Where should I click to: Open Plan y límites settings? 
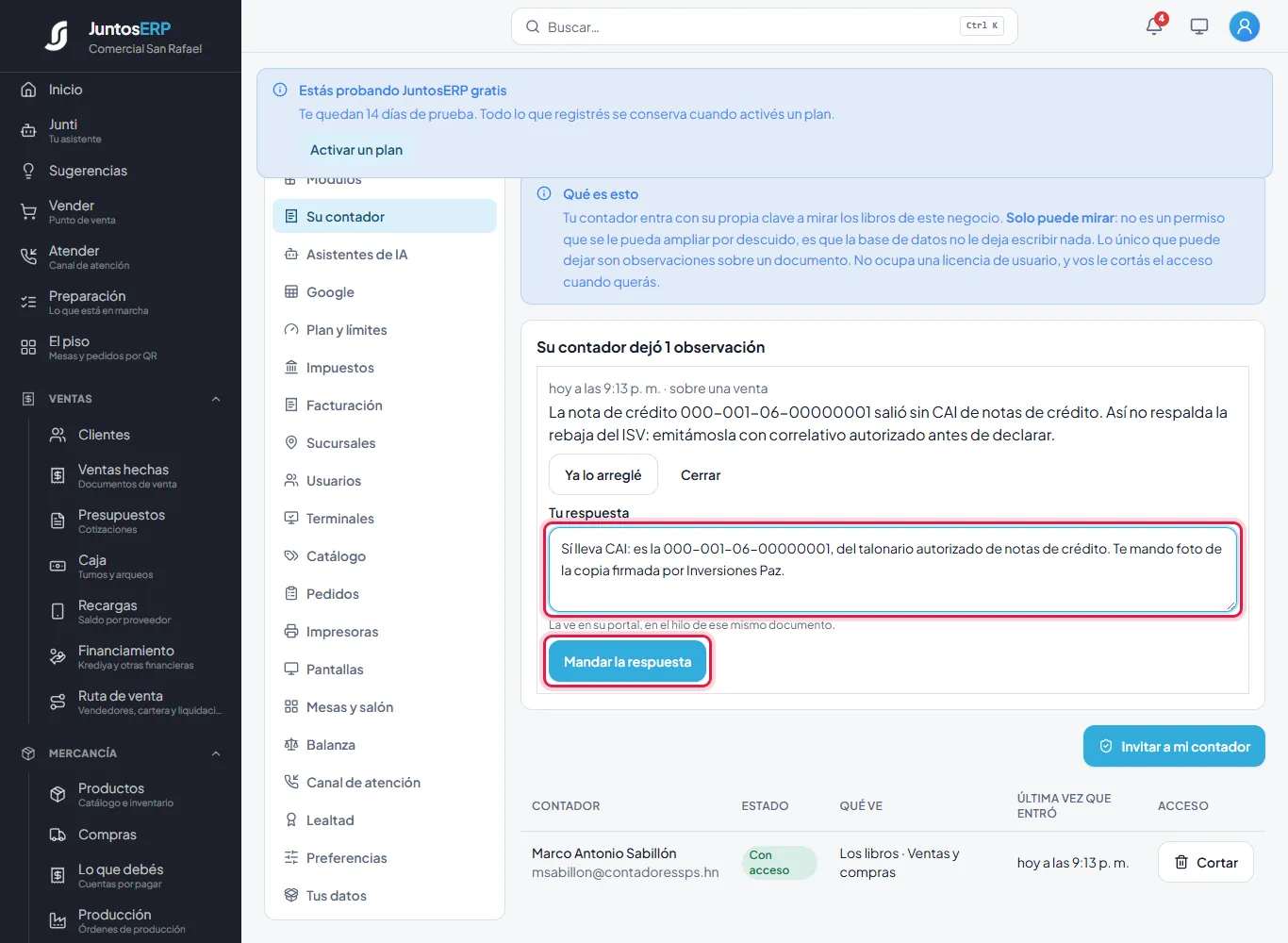[x=385, y=329]
